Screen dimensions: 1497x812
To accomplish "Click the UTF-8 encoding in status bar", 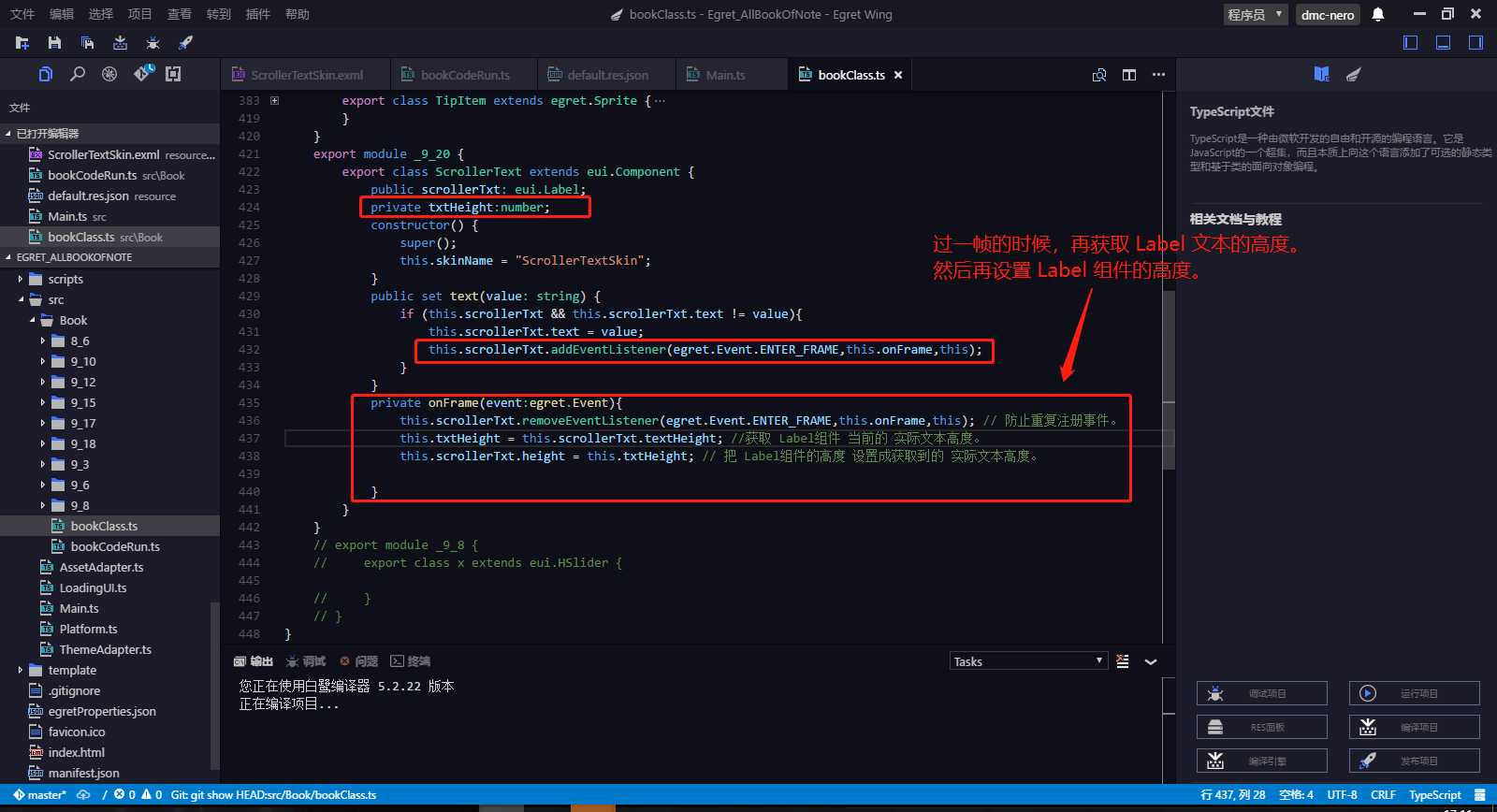I will [1342, 795].
